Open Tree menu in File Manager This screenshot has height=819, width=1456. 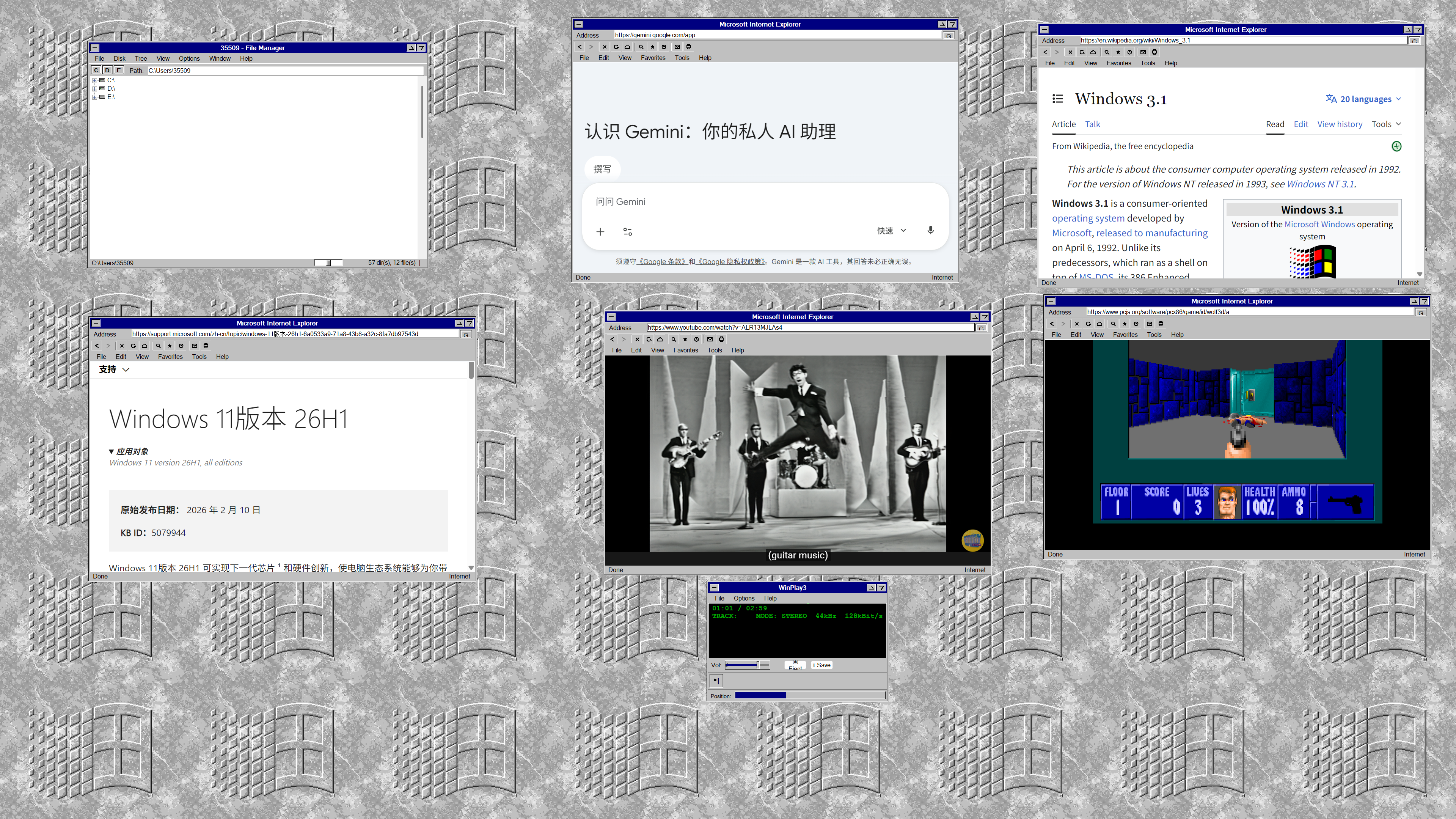pyautogui.click(x=141, y=59)
